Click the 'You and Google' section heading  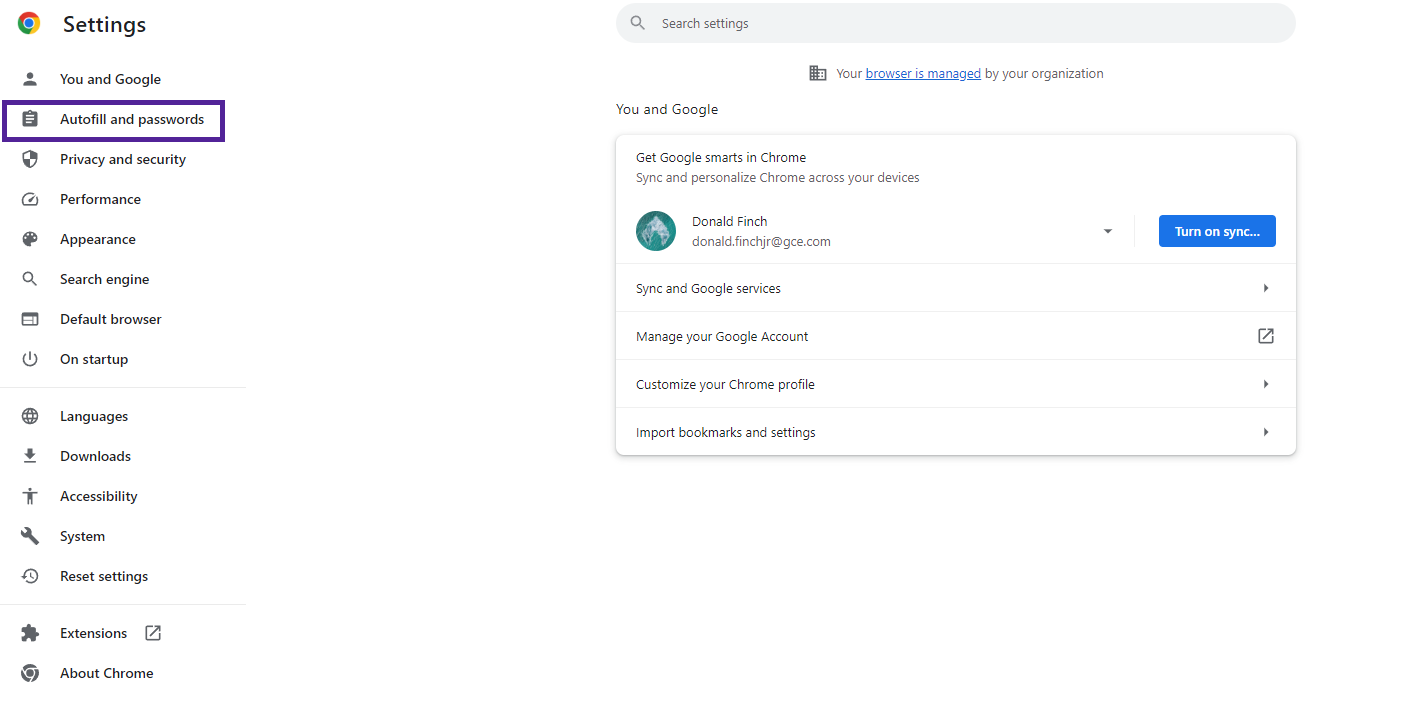pyautogui.click(x=667, y=109)
